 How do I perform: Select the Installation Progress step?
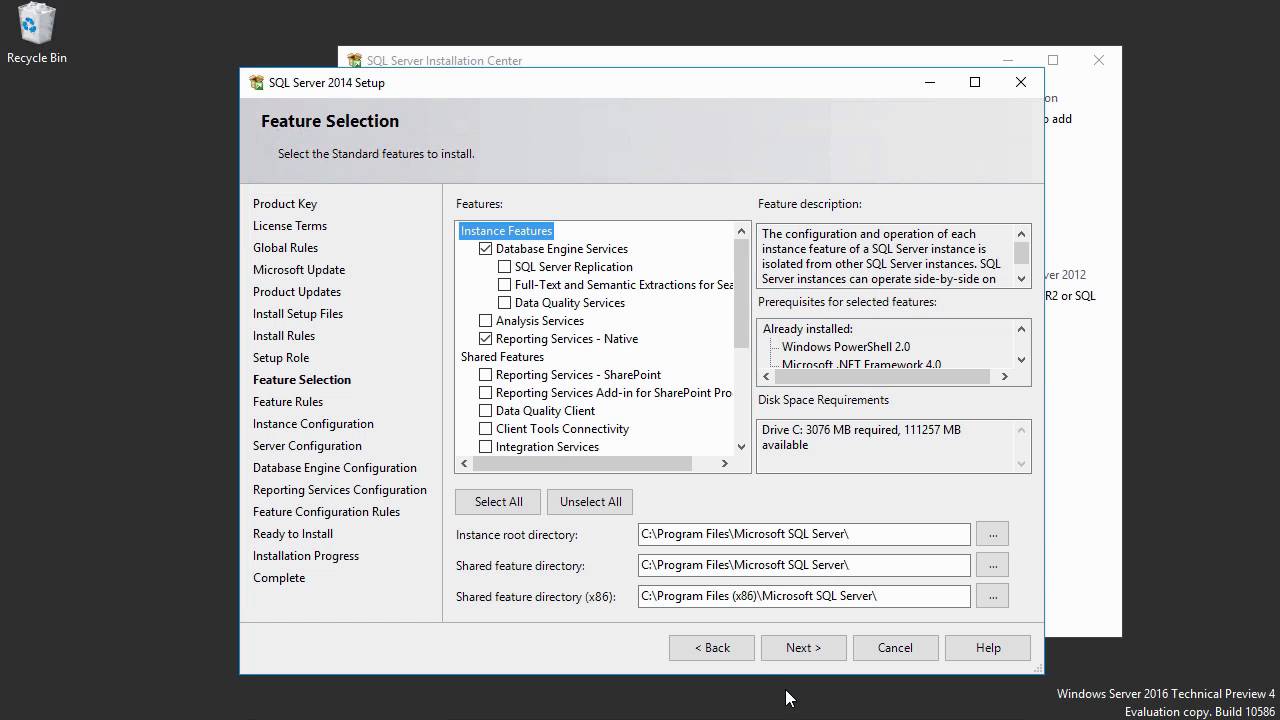(x=306, y=556)
